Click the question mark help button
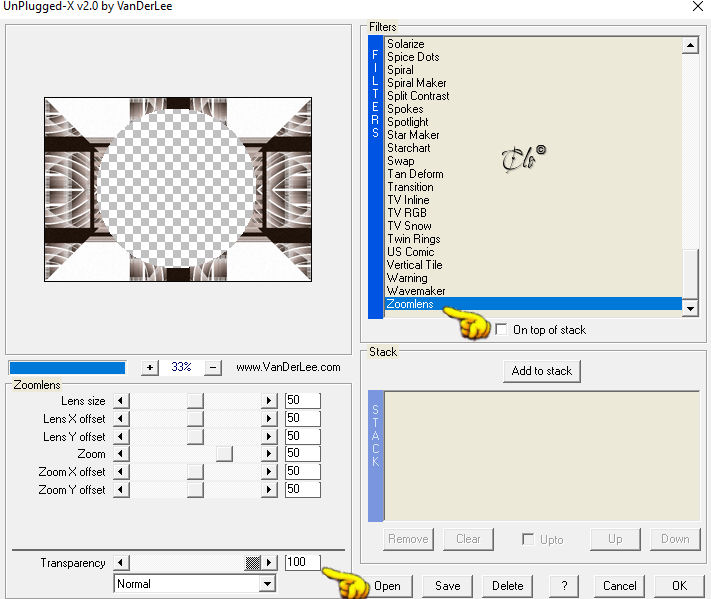711x599 pixels. point(564,586)
